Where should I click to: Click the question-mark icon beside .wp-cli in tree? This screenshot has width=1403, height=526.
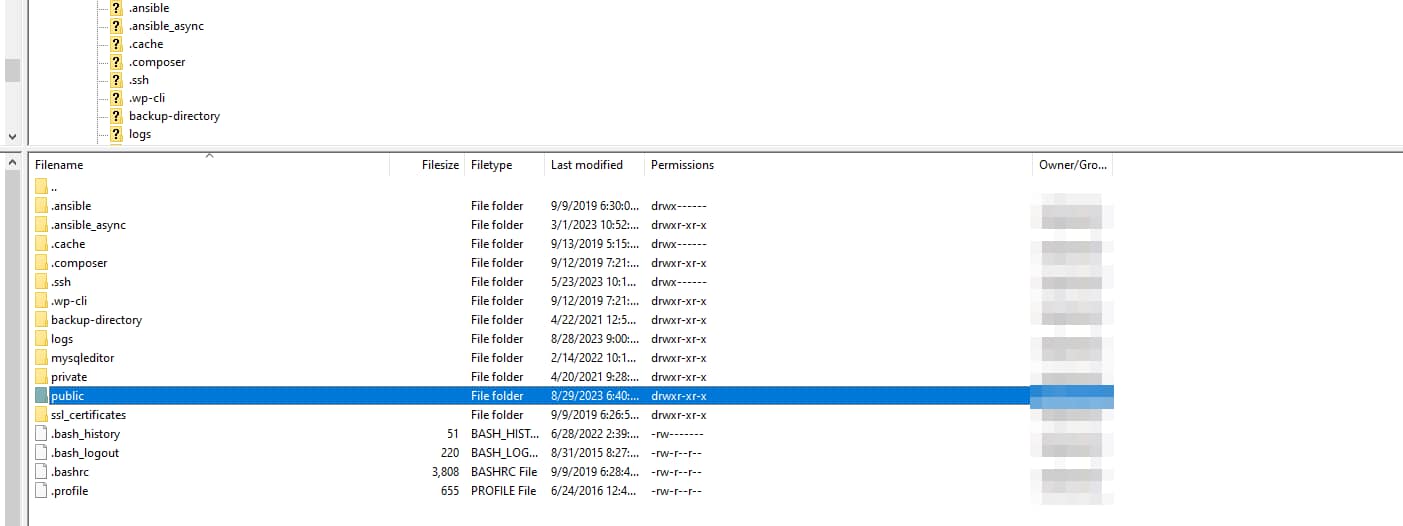pyautogui.click(x=117, y=98)
